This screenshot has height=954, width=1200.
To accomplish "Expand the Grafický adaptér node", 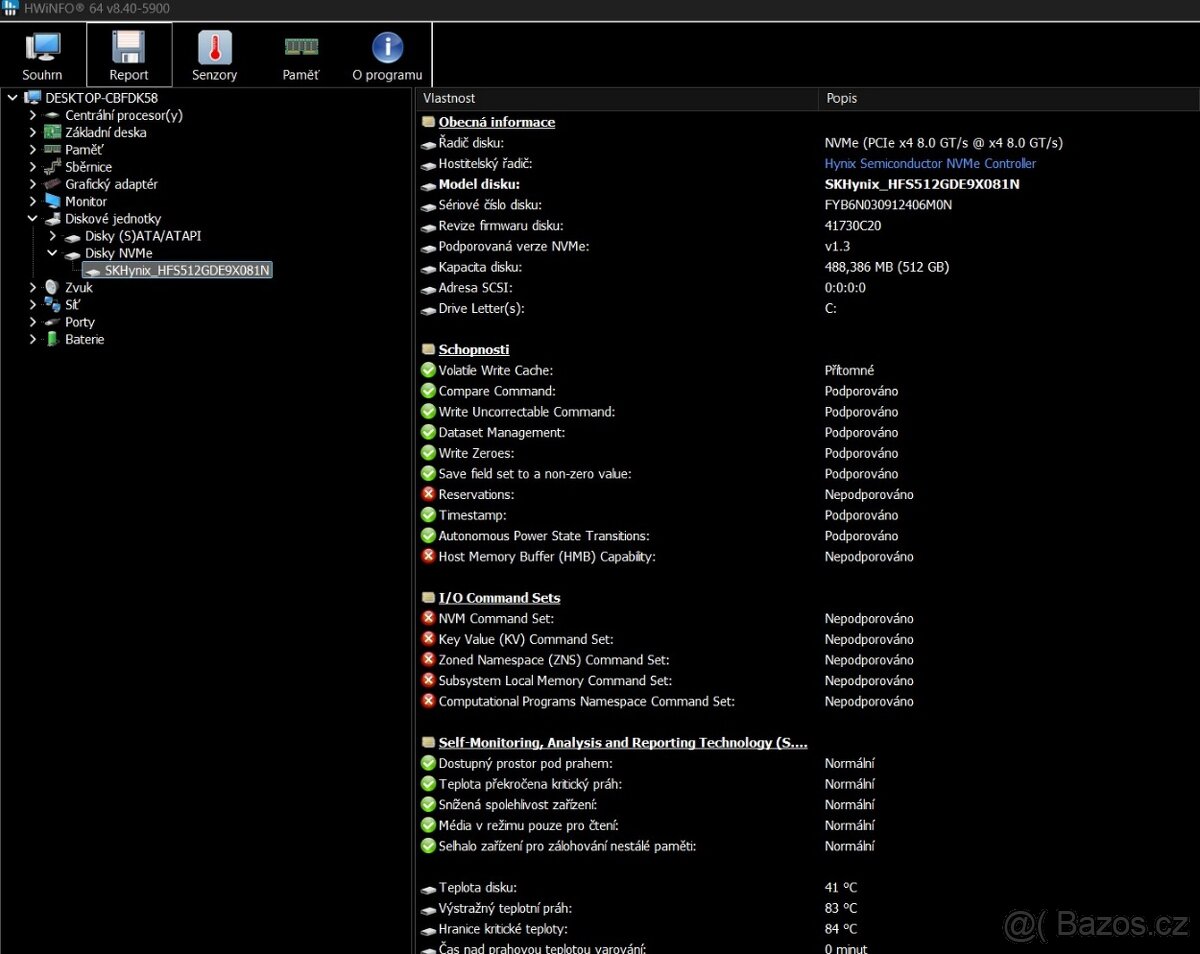I will (31, 184).
